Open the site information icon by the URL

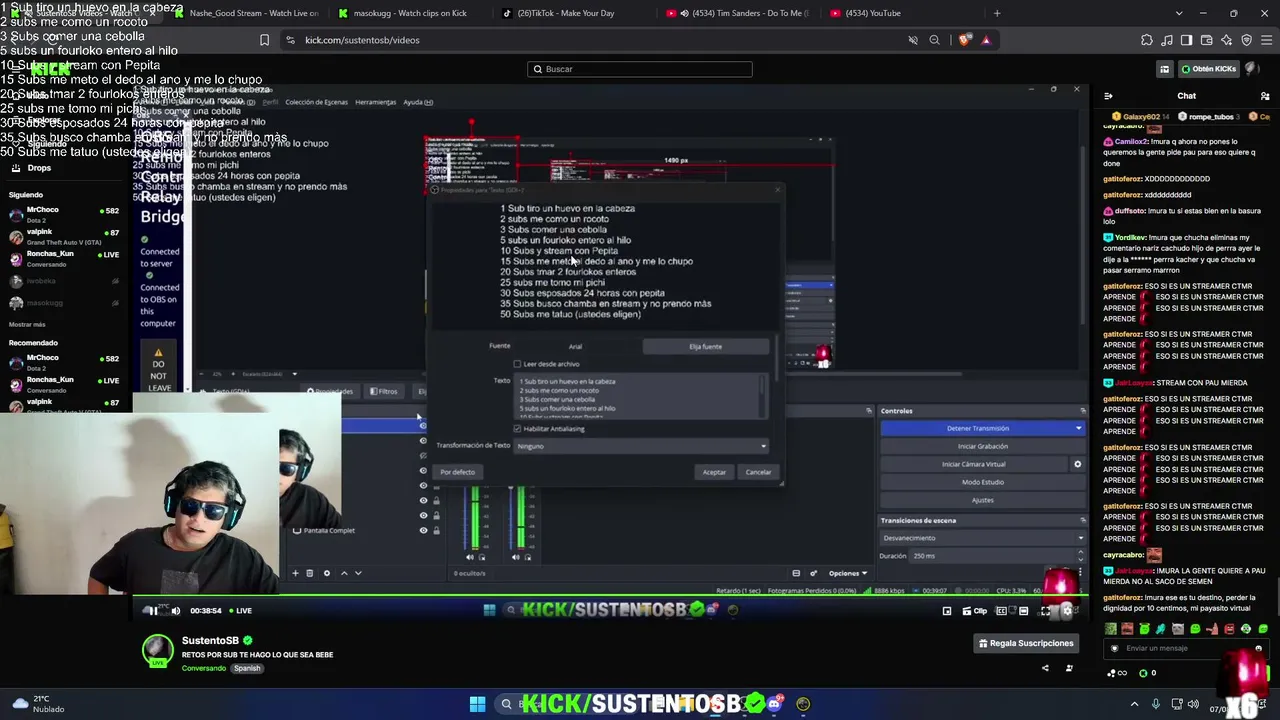coord(290,40)
